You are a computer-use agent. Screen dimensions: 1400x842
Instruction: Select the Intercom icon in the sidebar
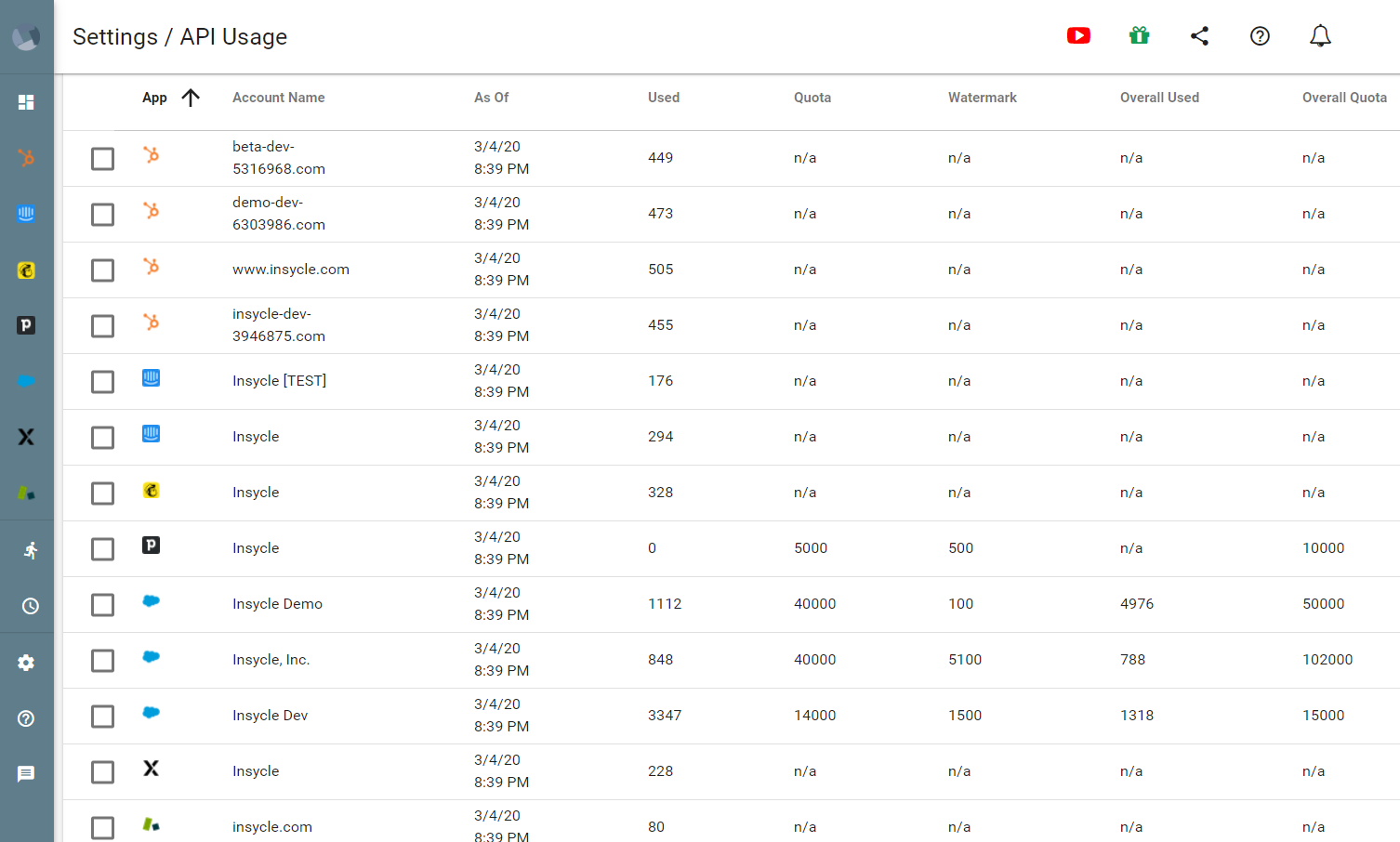click(x=26, y=214)
